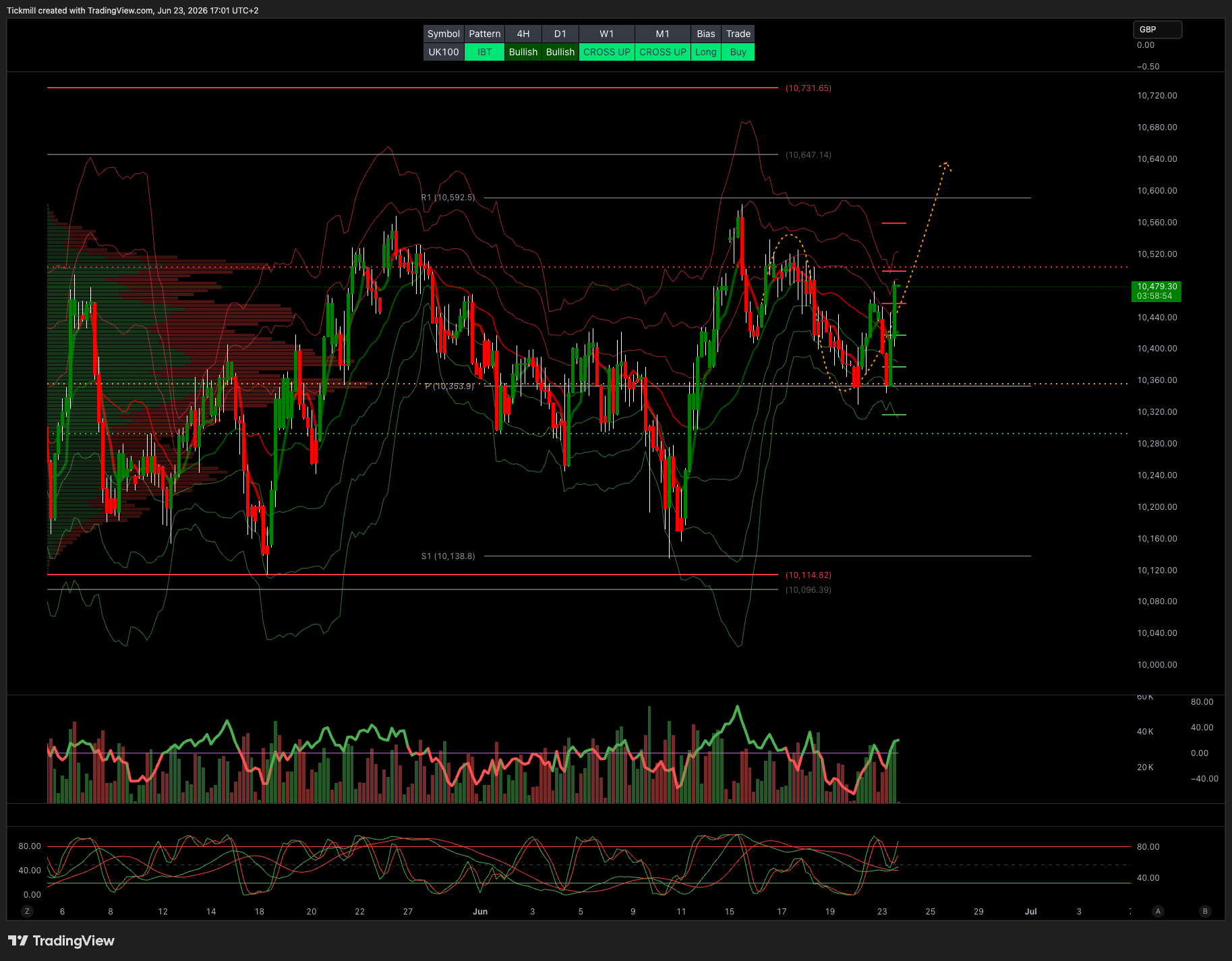1232x961 pixels.
Task: Click the Jun label on the time axis
Action: click(480, 911)
